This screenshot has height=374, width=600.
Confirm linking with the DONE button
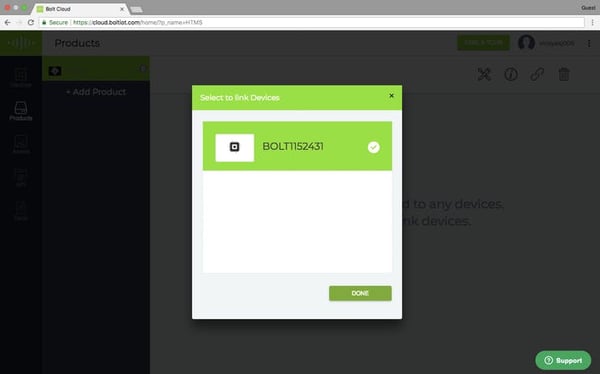point(360,293)
